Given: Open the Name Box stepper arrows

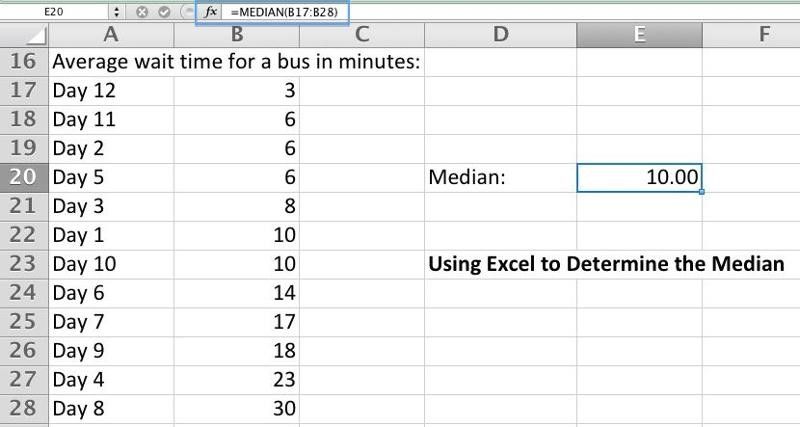Looking at the screenshot, I should pos(116,12).
